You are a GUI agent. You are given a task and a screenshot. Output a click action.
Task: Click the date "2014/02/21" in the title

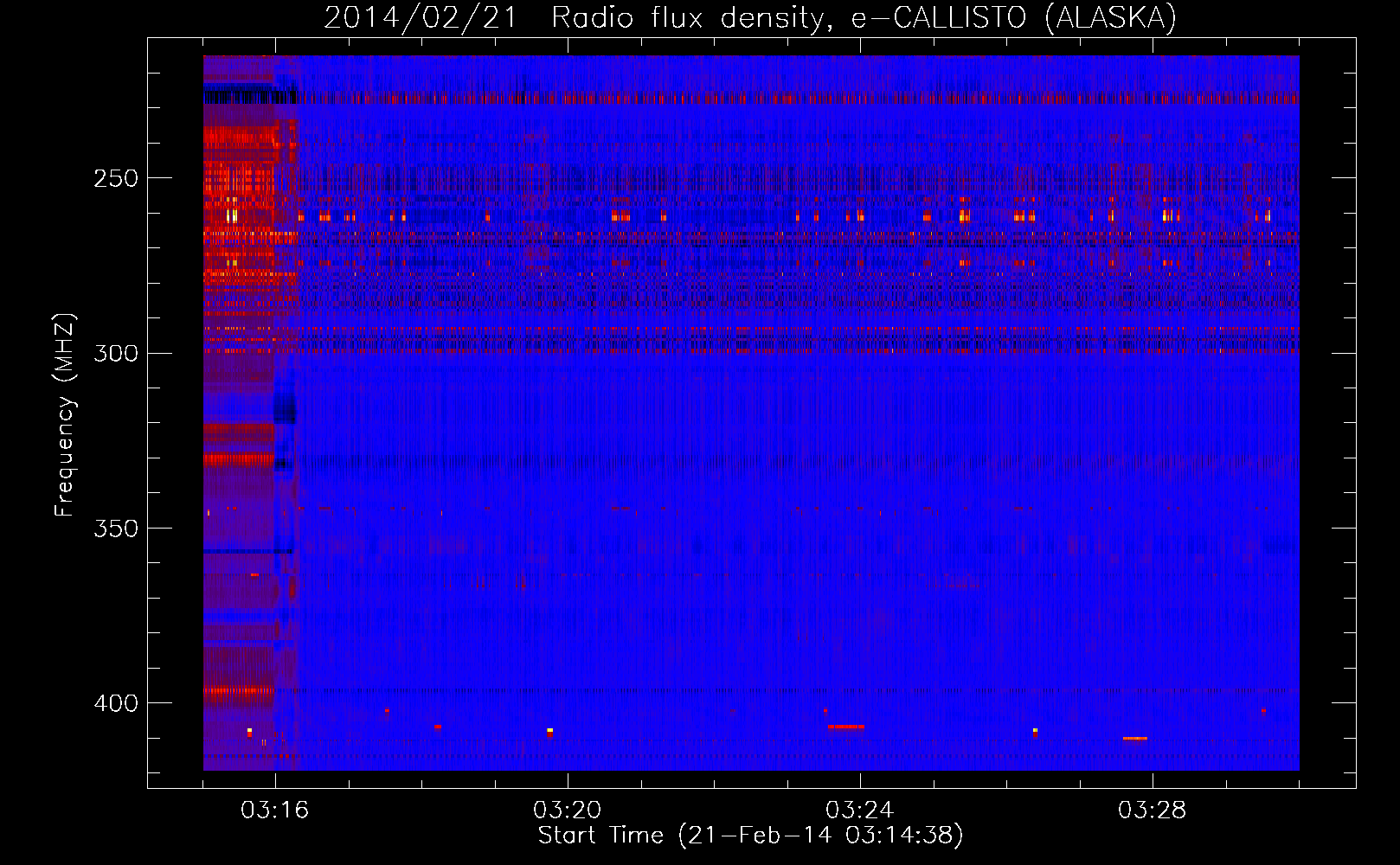click(421, 17)
